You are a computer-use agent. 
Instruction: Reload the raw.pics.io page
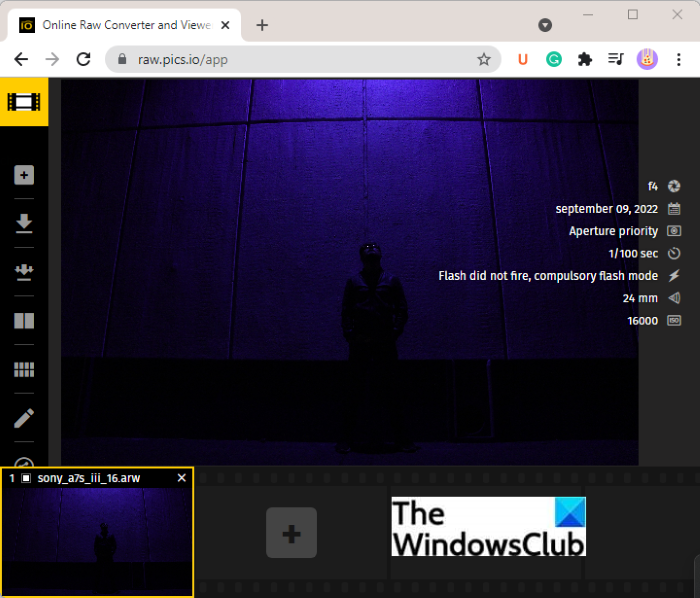coord(83,59)
